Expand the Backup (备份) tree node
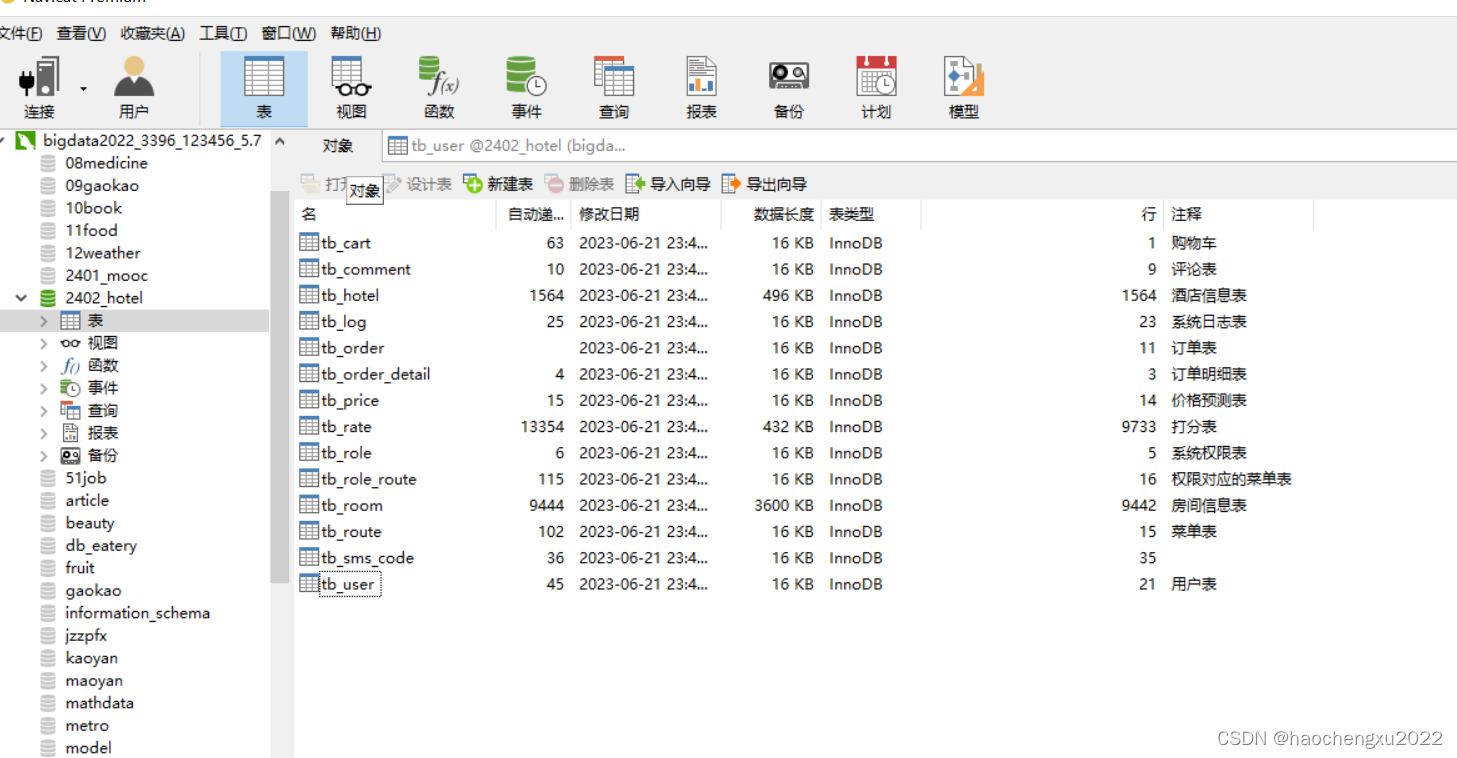This screenshot has width=1457, height=758. pos(43,456)
